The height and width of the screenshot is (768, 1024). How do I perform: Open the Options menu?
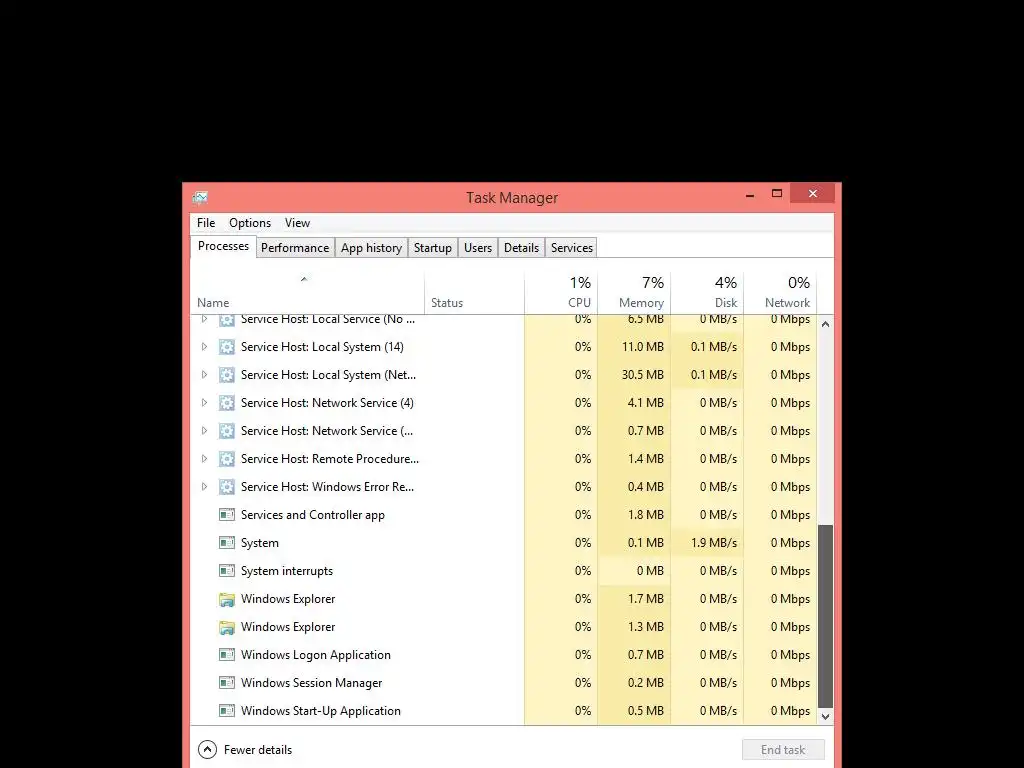point(249,223)
